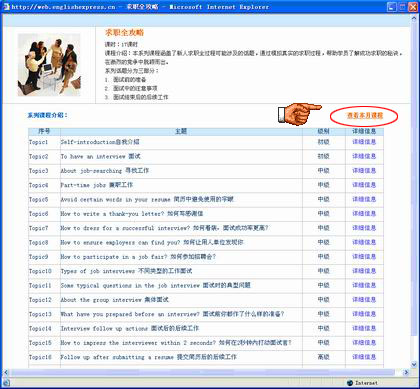Open detail link for Topic4 Part-time jobs
Screen dimensions: 420x389
[x=364, y=185]
